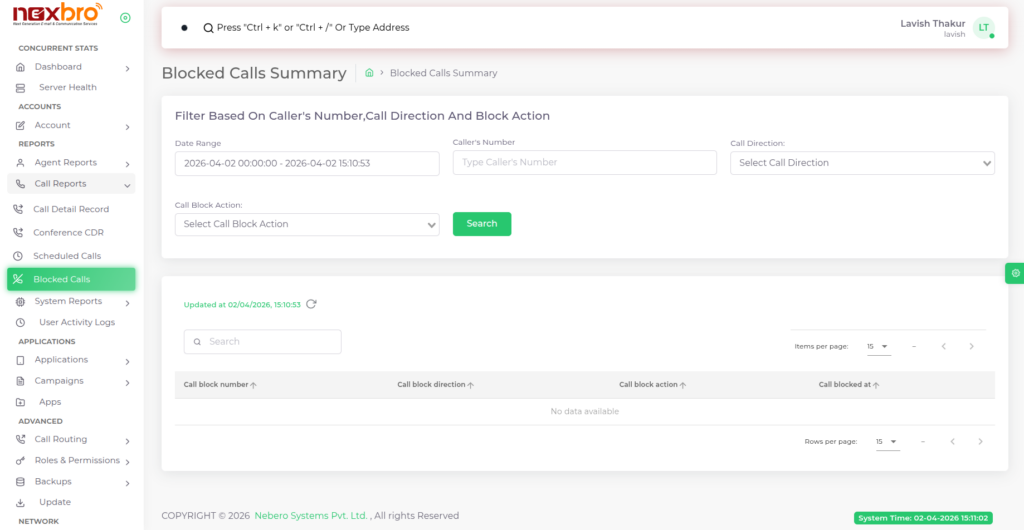Open Call Detail Record in sidebar
This screenshot has height=530, width=1024.
pos(70,209)
